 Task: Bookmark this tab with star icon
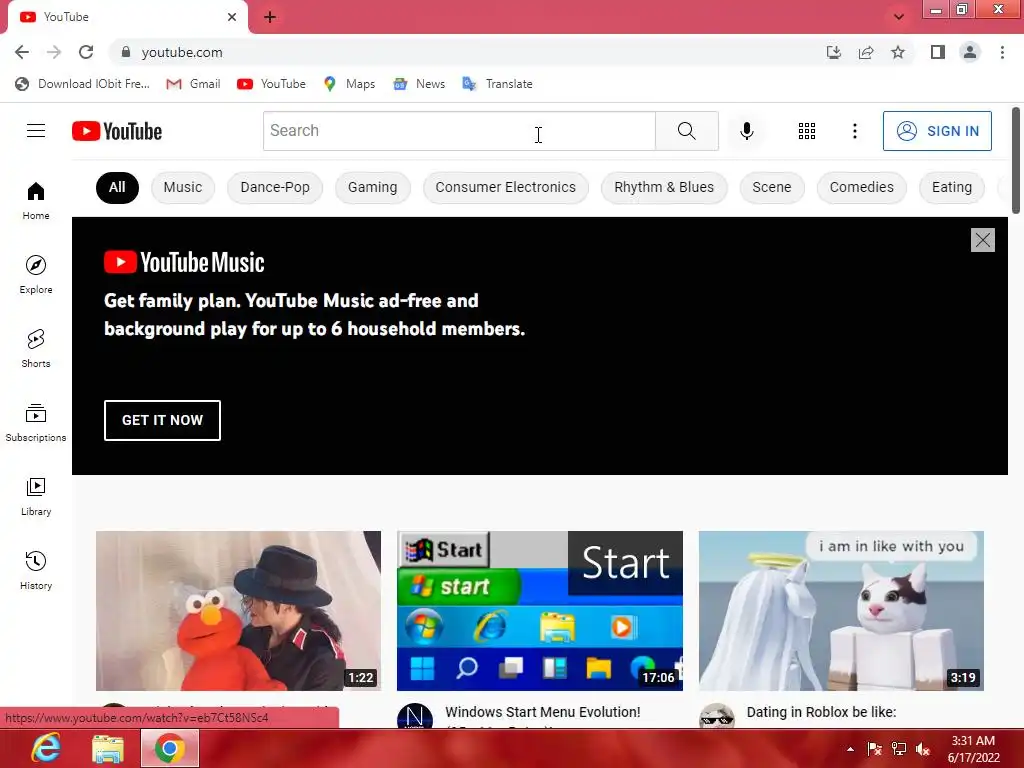898,52
